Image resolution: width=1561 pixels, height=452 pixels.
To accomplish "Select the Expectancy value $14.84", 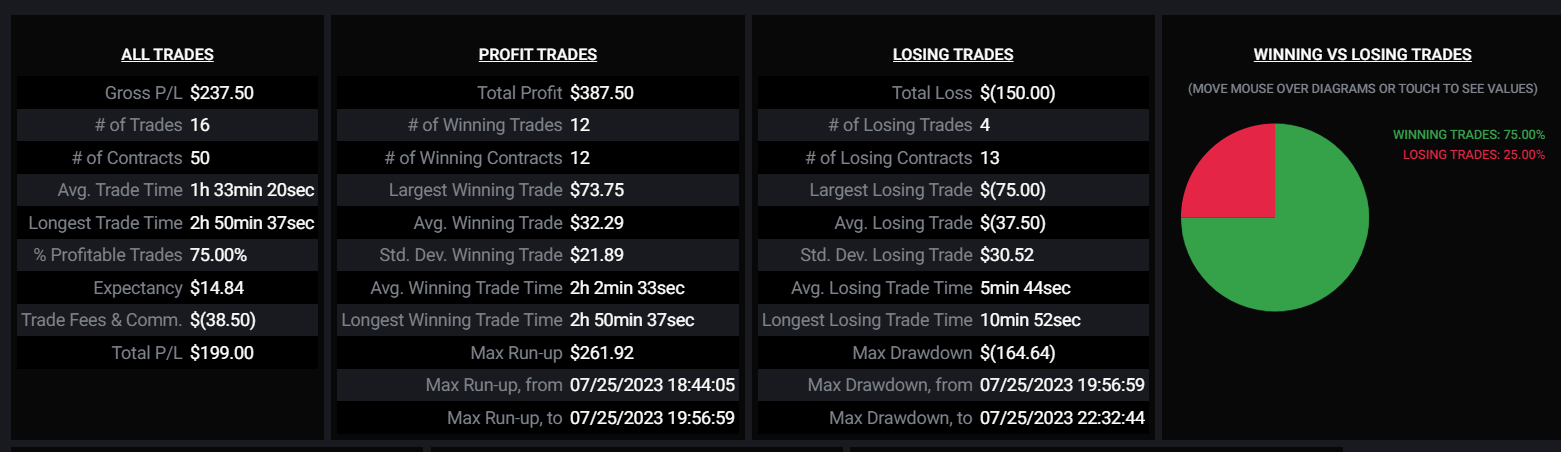I will click(x=217, y=288).
